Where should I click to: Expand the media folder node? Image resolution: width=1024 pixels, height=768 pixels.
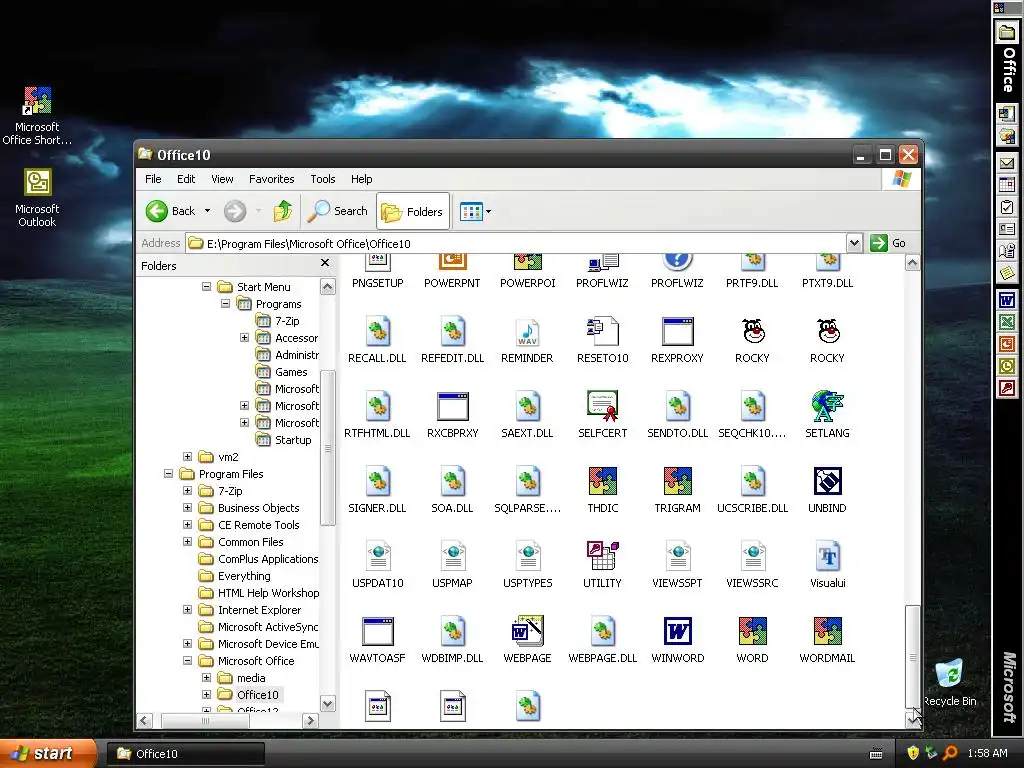(x=206, y=677)
